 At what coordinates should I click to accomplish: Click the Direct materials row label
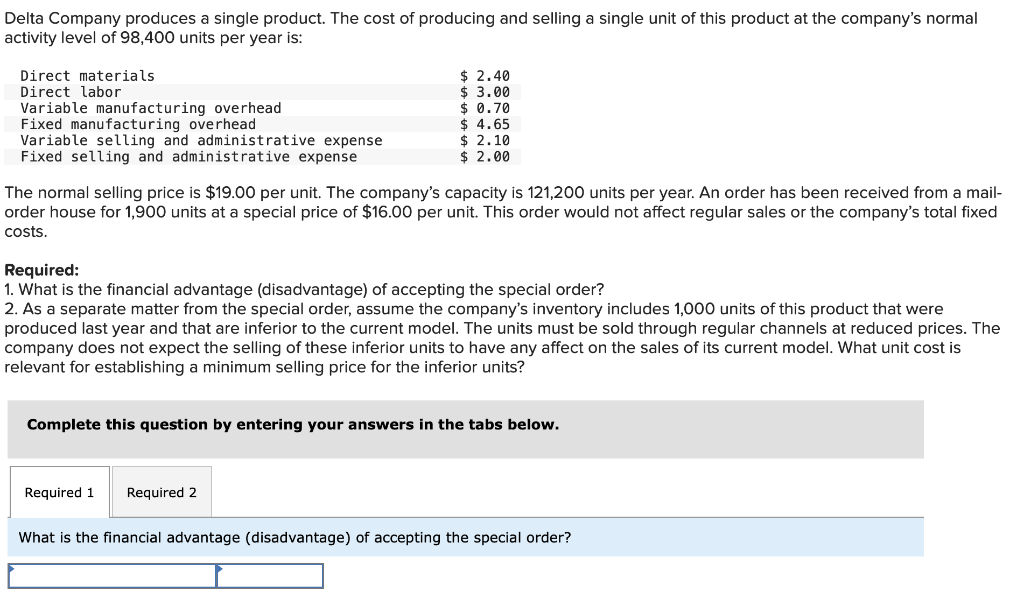tap(88, 76)
